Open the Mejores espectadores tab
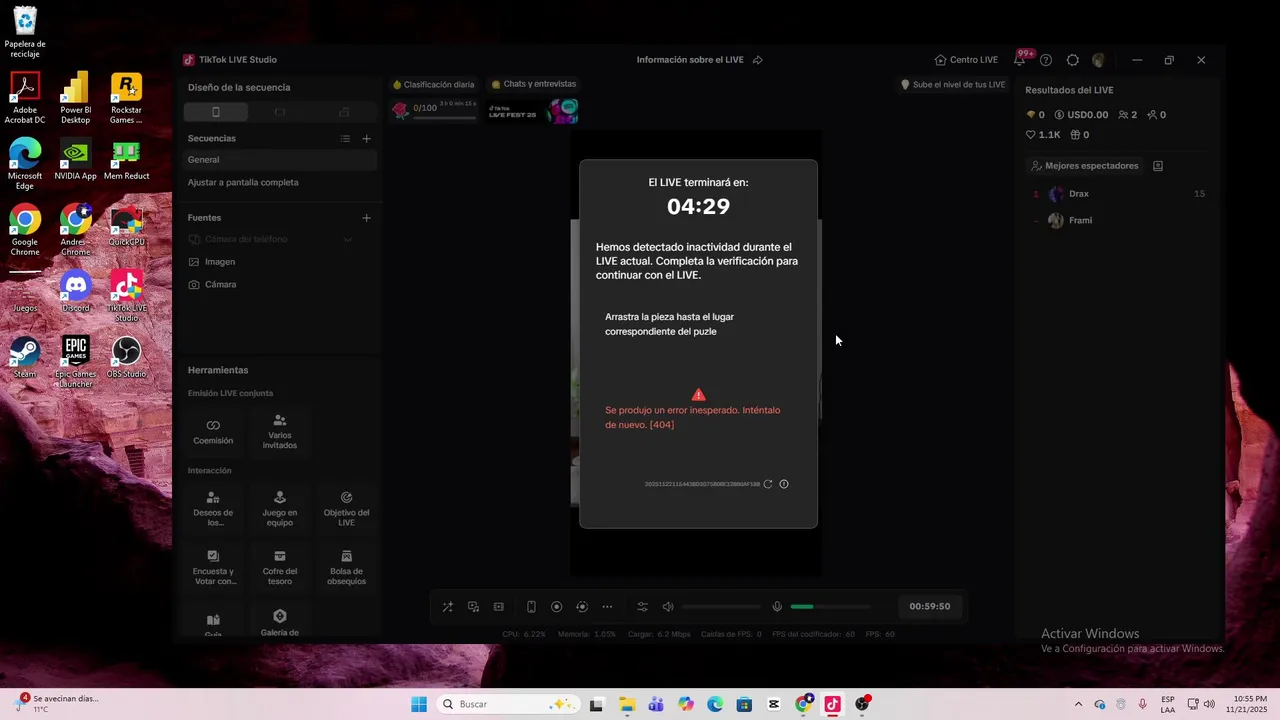Viewport: 1280px width, 720px height. coord(1085,166)
